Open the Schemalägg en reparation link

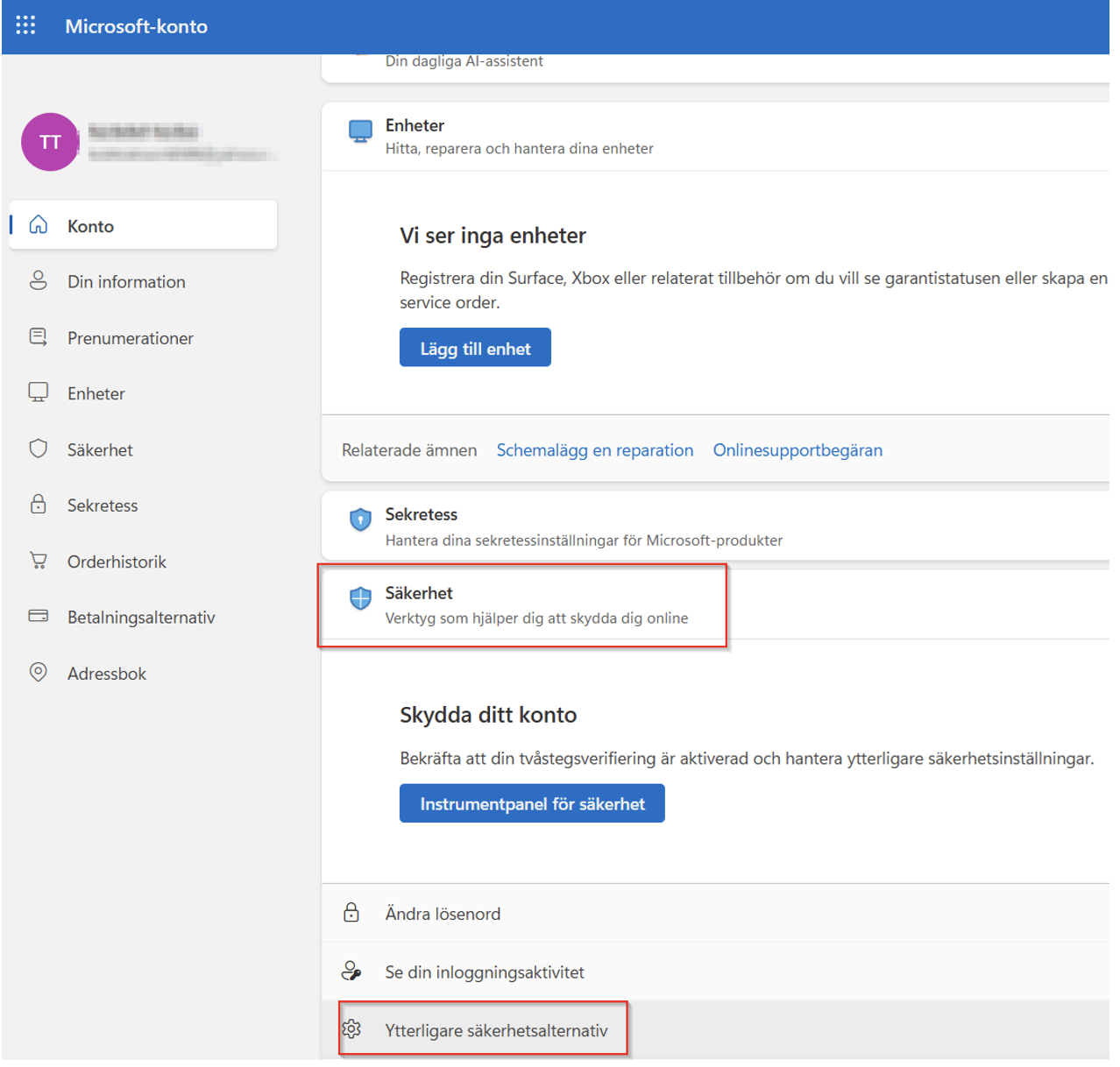click(595, 450)
